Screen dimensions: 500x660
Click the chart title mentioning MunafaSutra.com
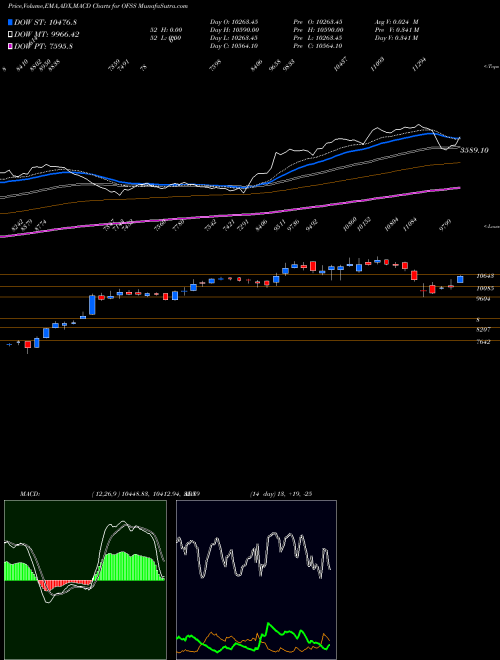click(98, 6)
